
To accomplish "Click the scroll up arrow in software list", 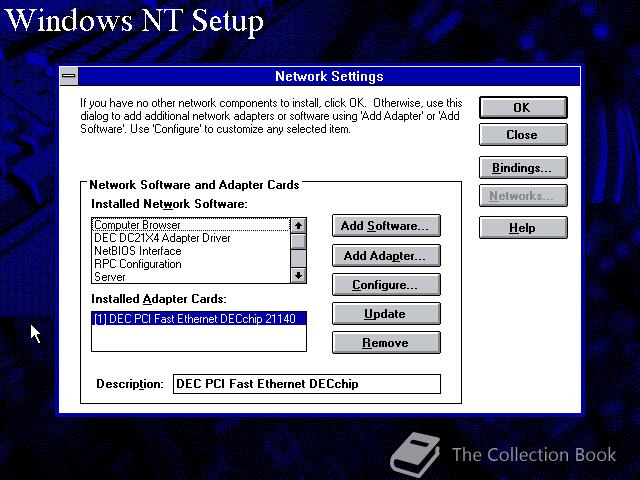I will pyautogui.click(x=298, y=225).
